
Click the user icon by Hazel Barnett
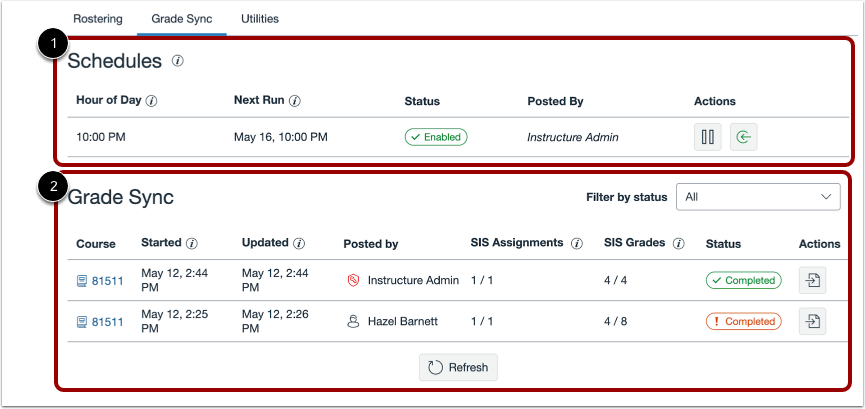(x=353, y=321)
